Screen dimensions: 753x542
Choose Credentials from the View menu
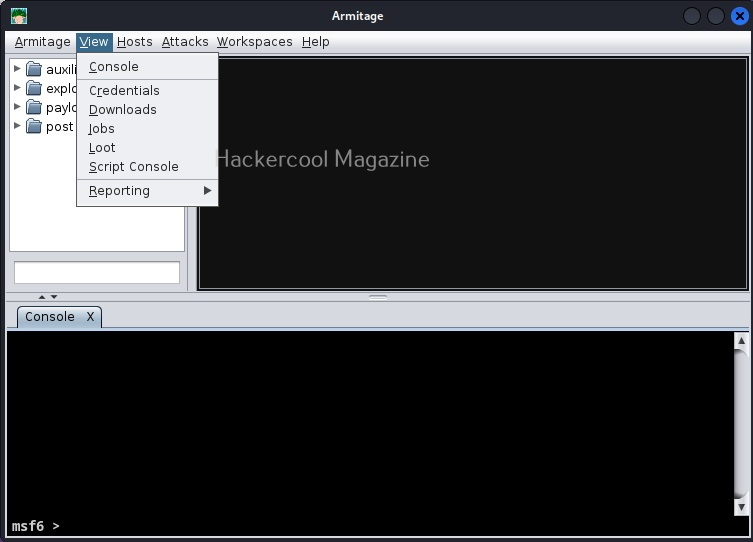click(x=147, y=91)
